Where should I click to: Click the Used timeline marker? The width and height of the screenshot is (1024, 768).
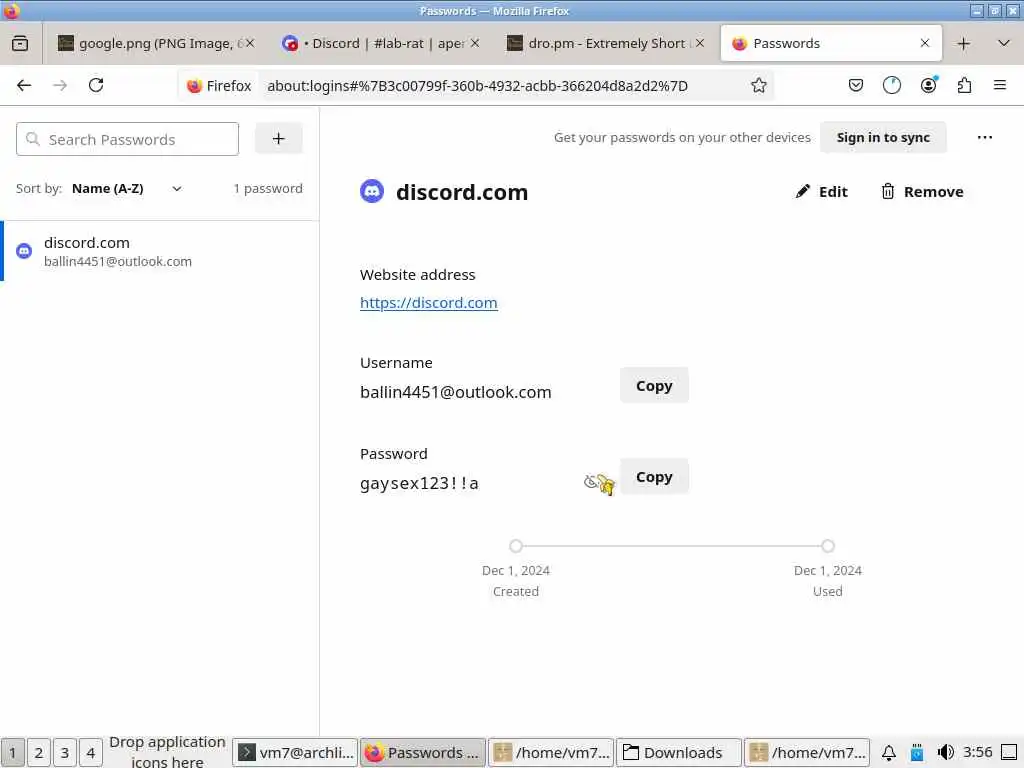click(827, 546)
